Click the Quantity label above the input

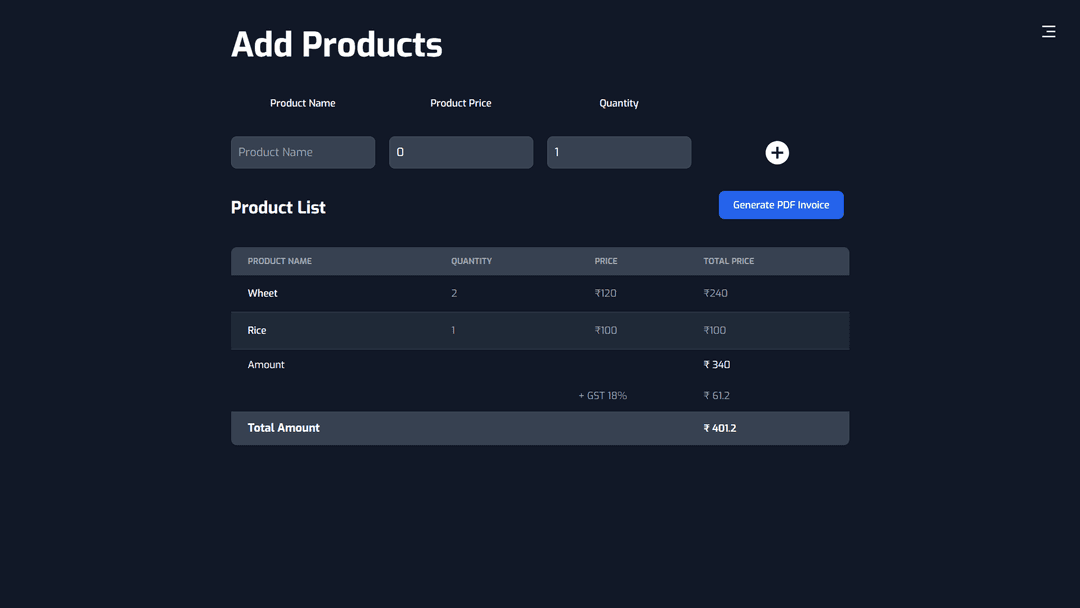tap(619, 103)
